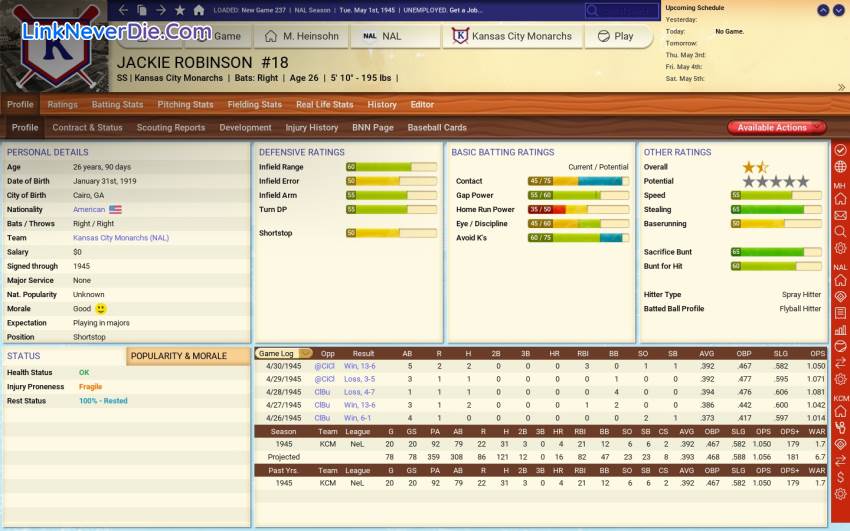Image resolution: width=850 pixels, height=531 pixels.
Task: Switch to the Batting Stats tab
Action: click(x=117, y=105)
